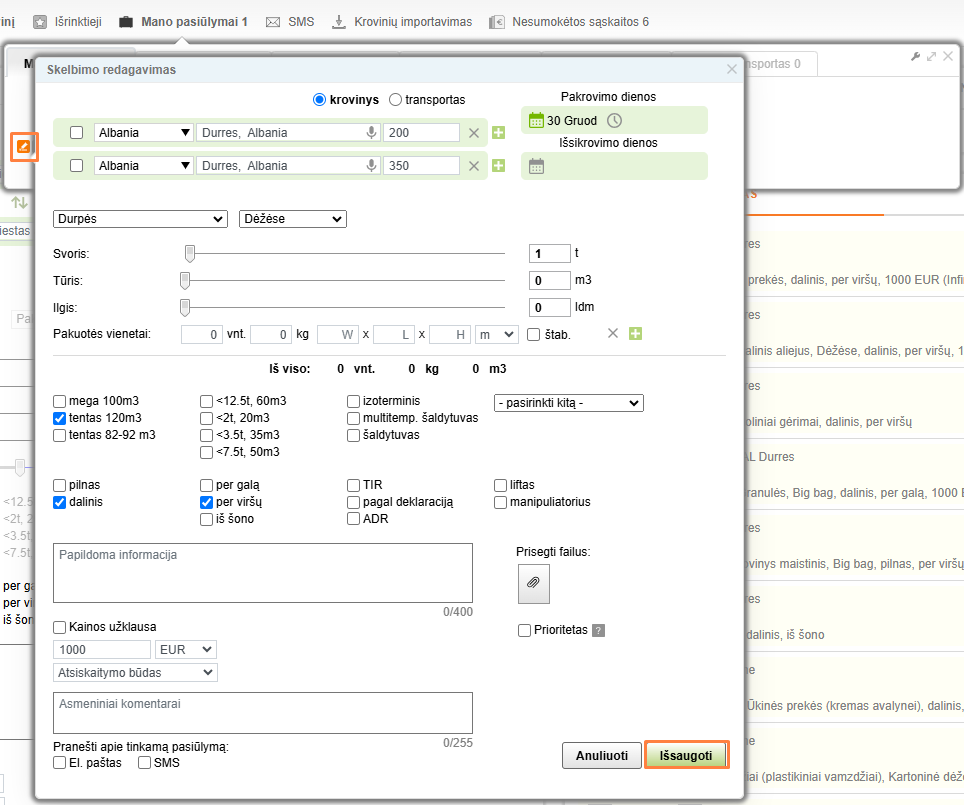This screenshot has width=964, height=805.
Task: Click the paperclip attach files icon
Action: click(x=533, y=583)
